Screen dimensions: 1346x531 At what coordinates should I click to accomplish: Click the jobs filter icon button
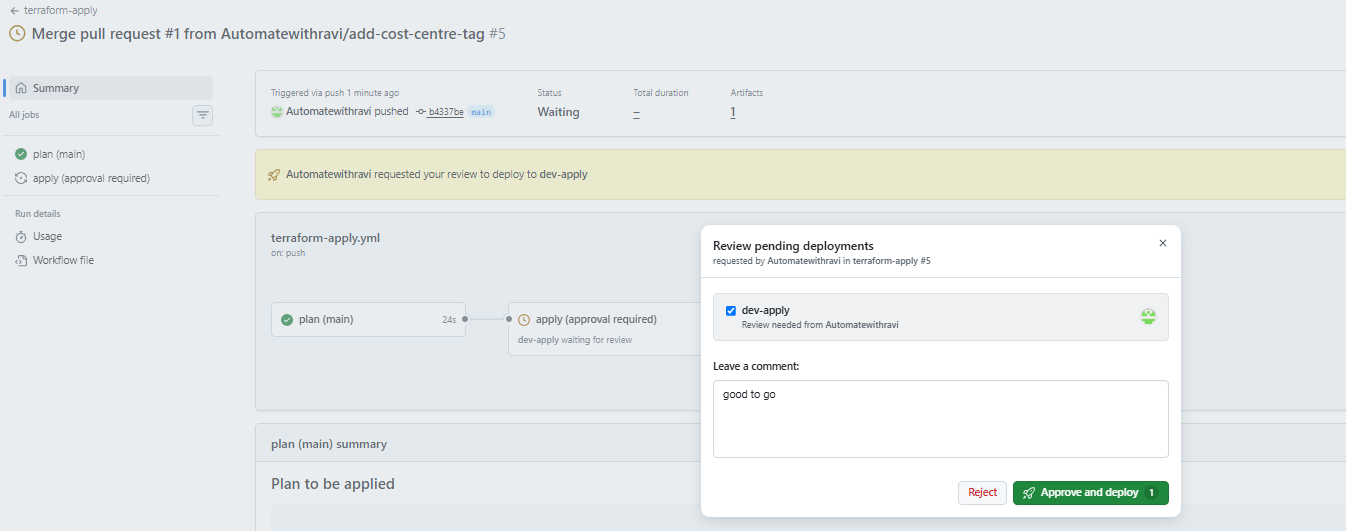pos(203,115)
